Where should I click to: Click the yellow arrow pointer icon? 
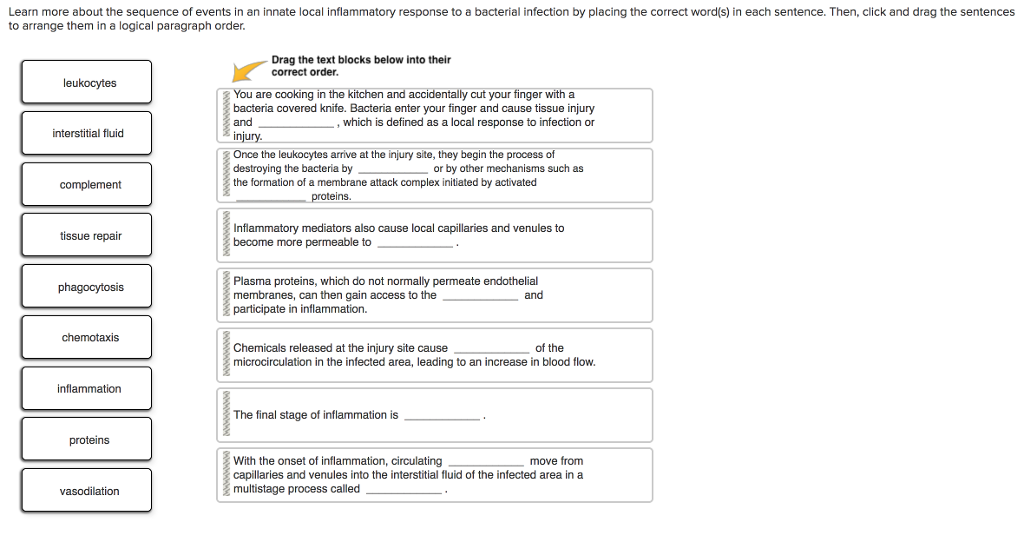click(246, 70)
